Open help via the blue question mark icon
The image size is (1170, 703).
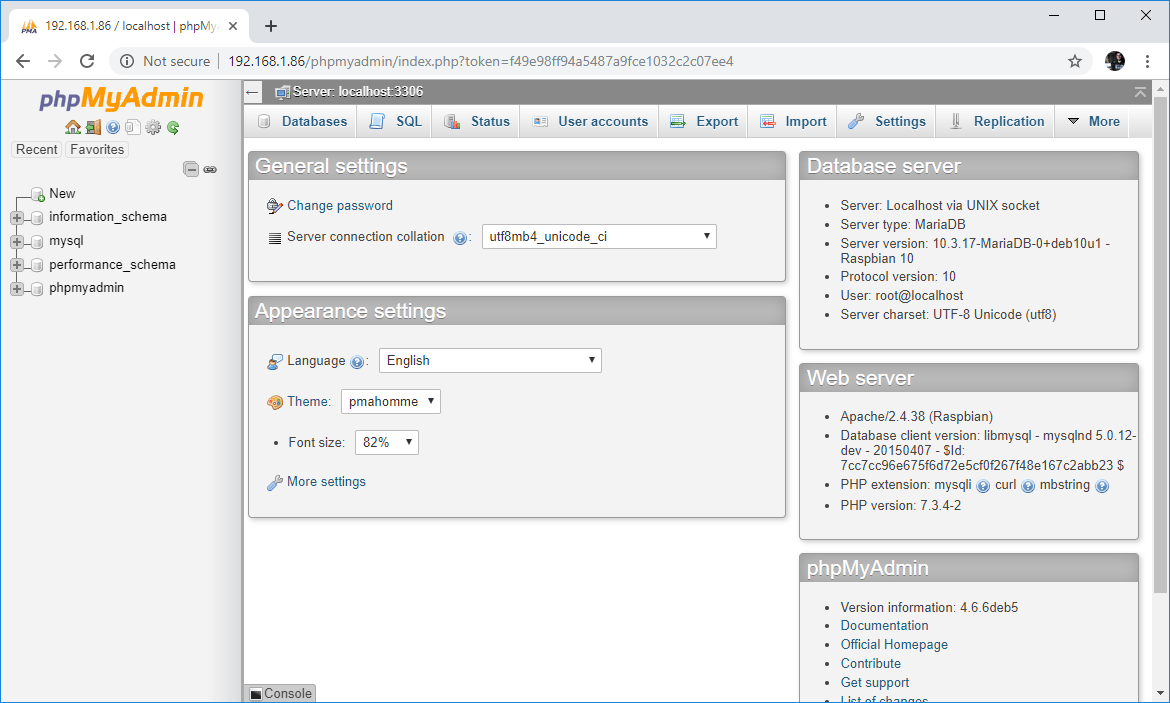click(112, 127)
